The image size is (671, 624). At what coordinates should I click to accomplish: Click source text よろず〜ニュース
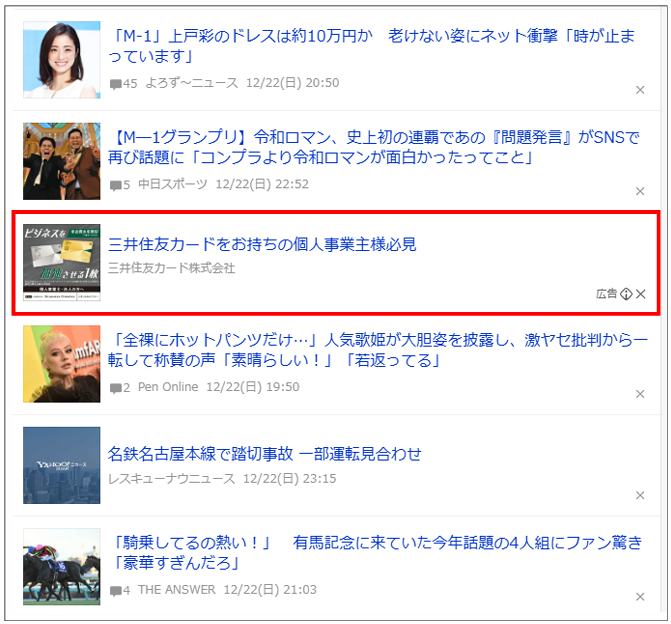192,83
